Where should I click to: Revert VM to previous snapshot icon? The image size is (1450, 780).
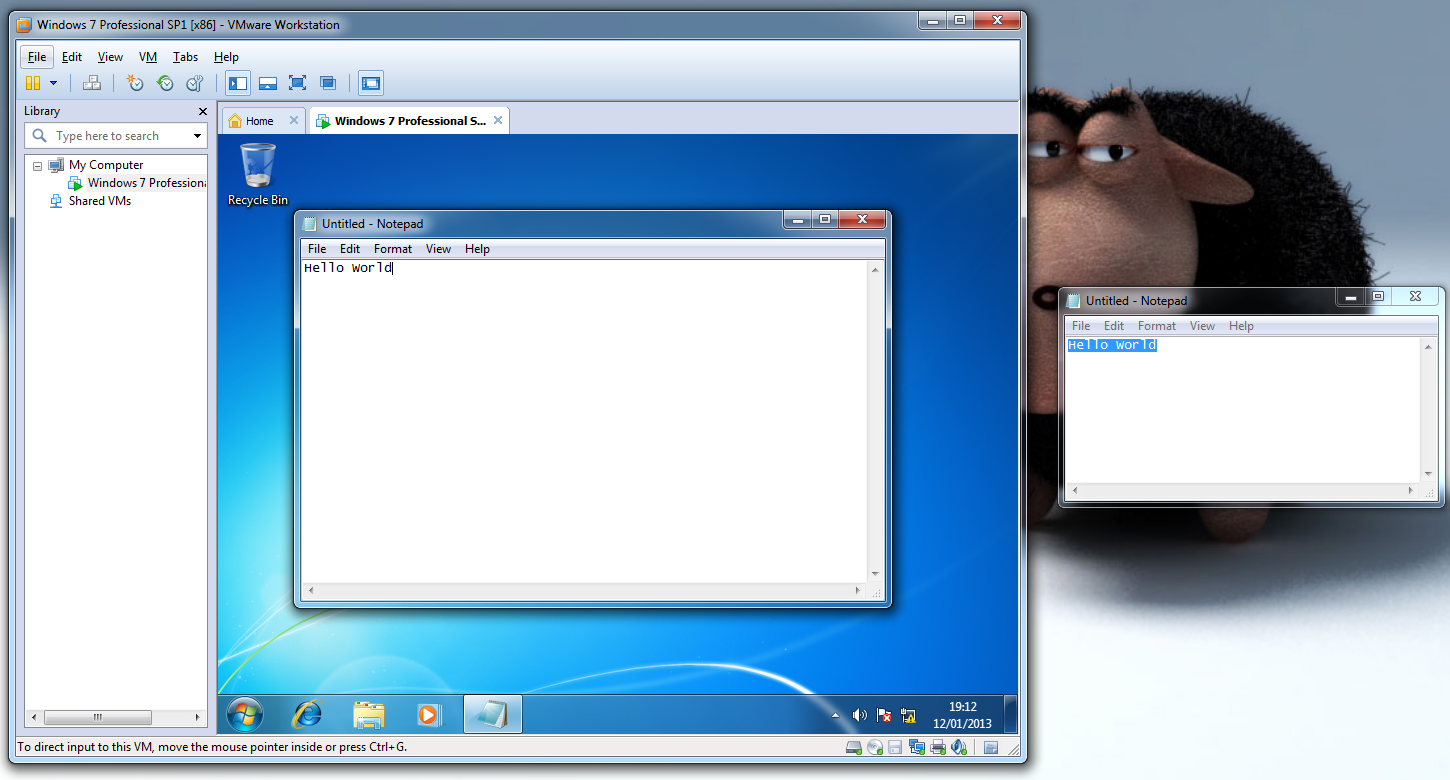coord(165,83)
